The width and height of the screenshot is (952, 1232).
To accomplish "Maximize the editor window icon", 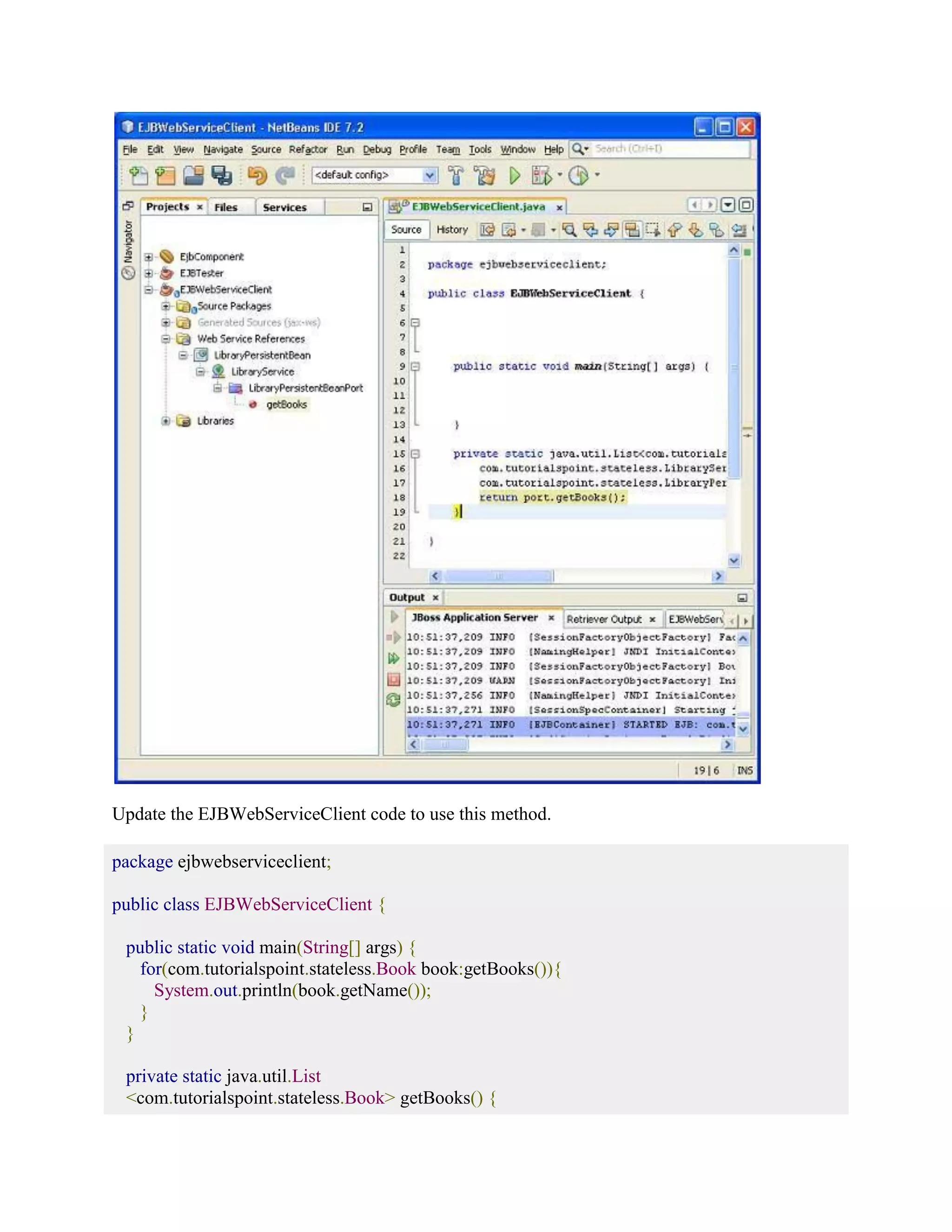I will [x=746, y=205].
